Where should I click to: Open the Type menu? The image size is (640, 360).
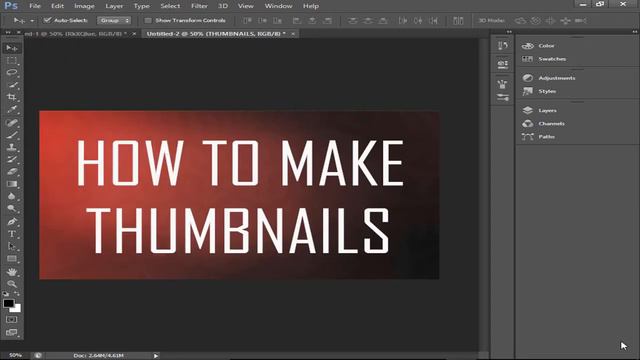tap(142, 6)
